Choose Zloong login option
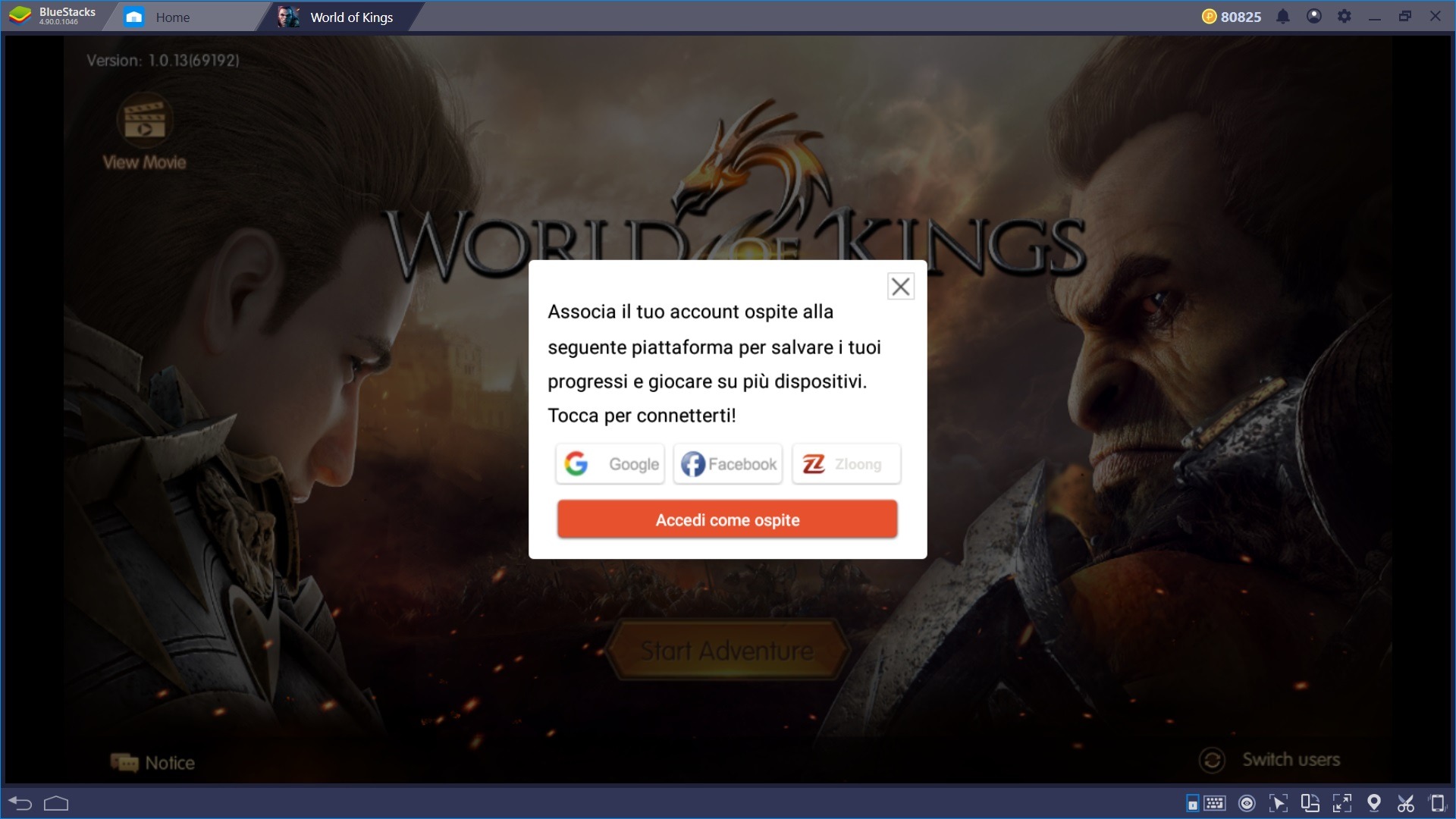Viewport: 1456px width, 819px height. tap(846, 464)
